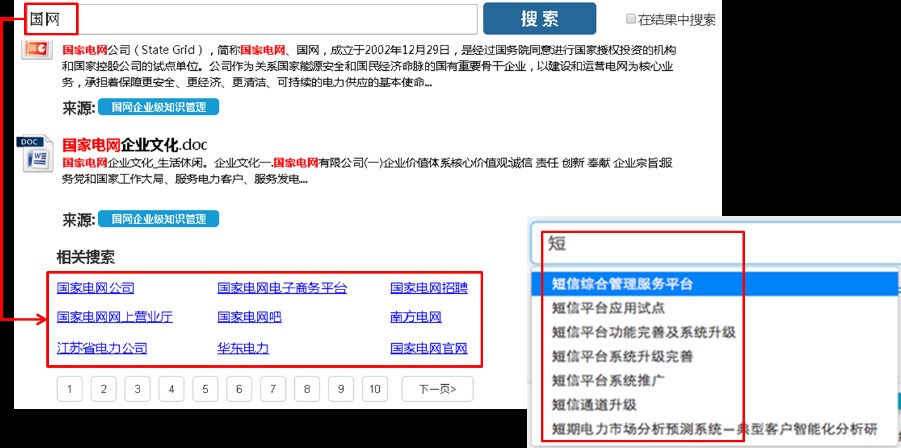Go to results page 5
Screen dimensions: 901x448
coord(205,389)
